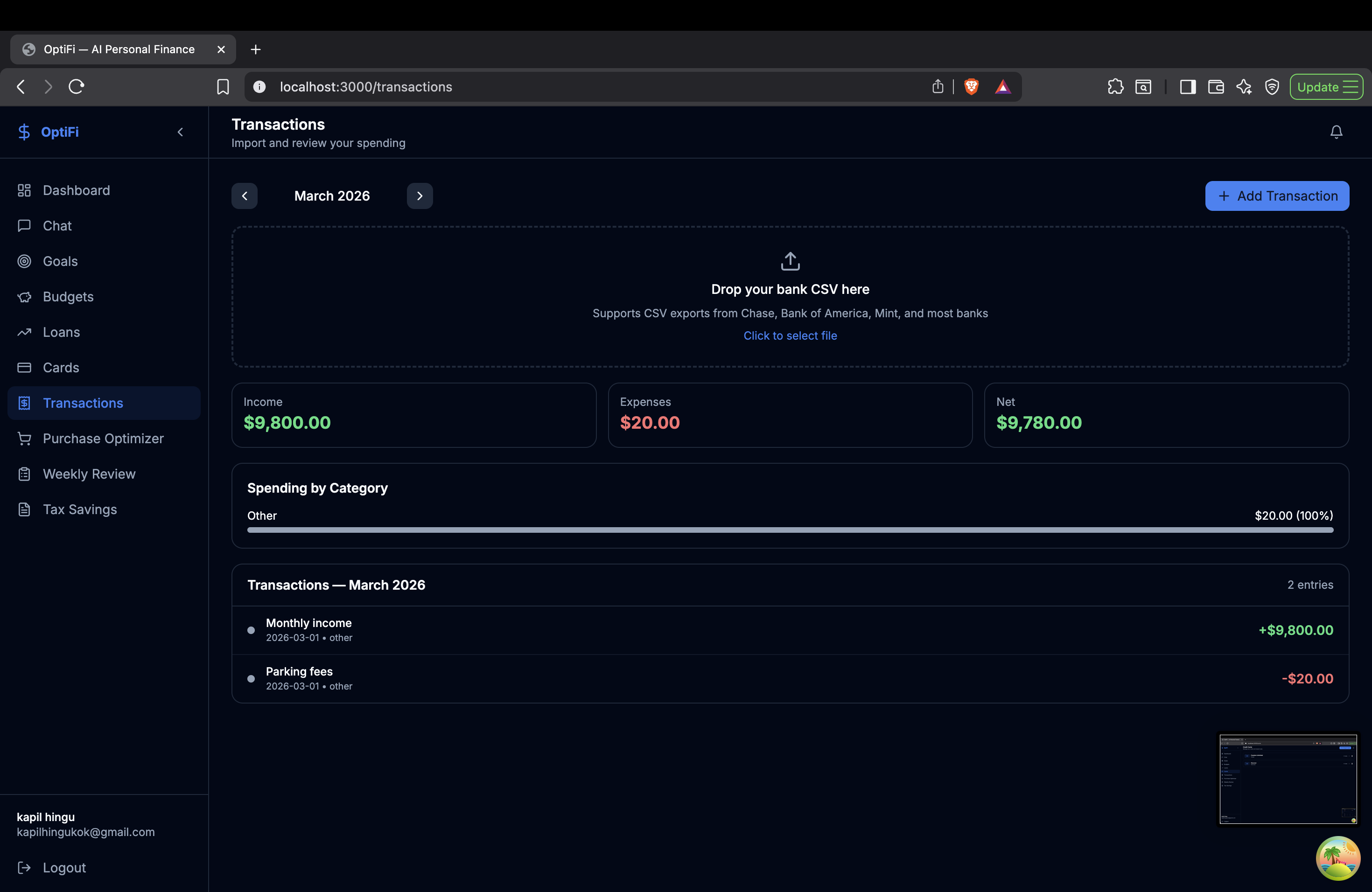
Task: Open the browser extensions puzzle icon
Action: pyautogui.click(x=1115, y=86)
